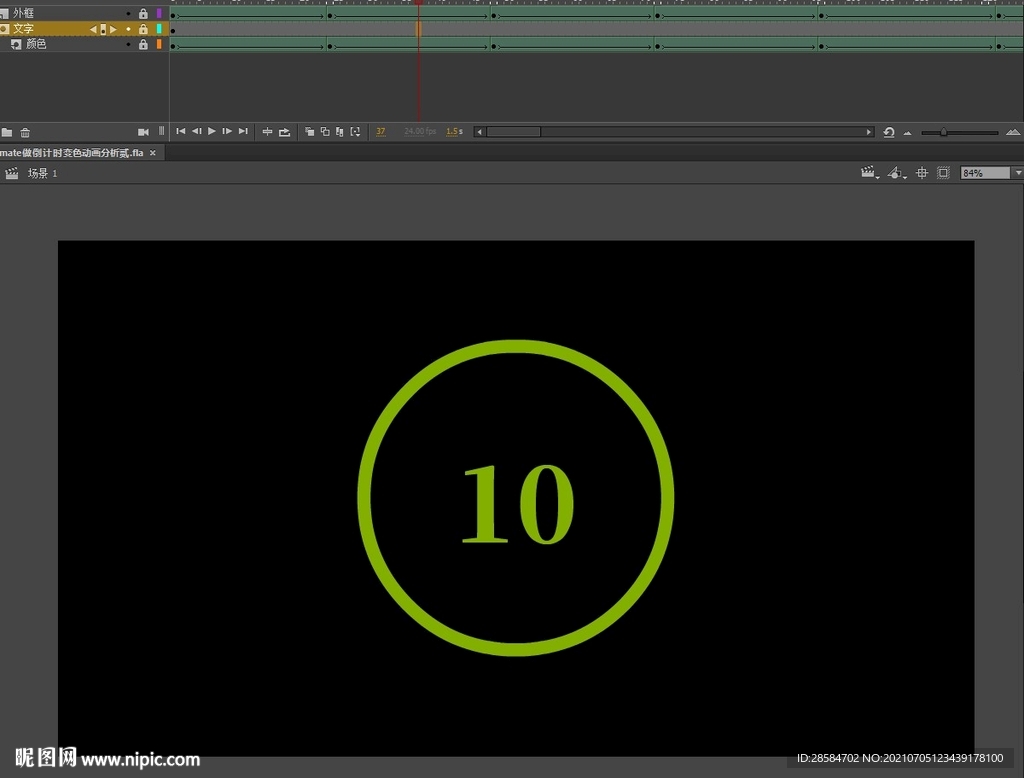Create a new layer folder

pos(7,133)
